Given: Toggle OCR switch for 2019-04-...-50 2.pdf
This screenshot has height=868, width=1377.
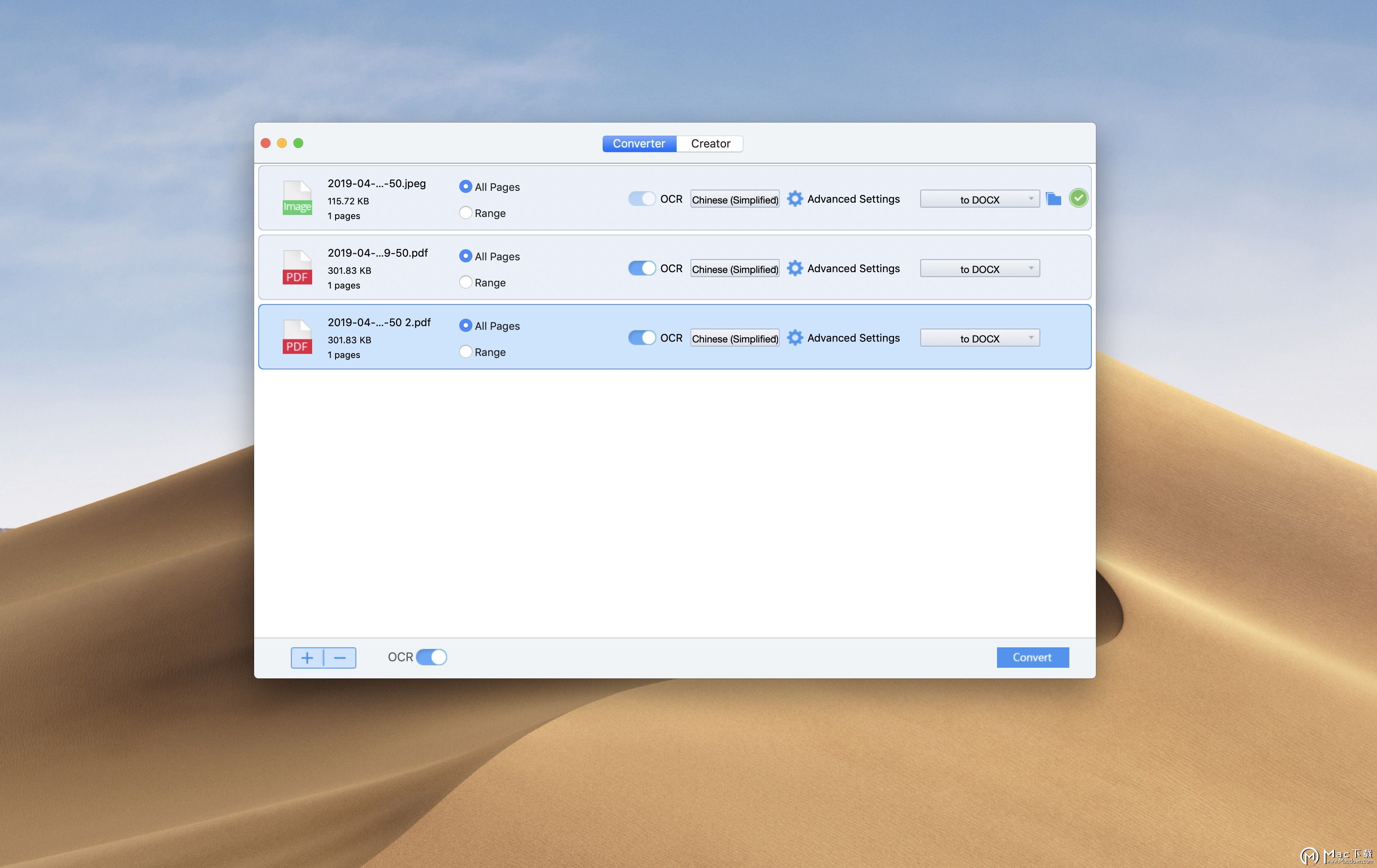Looking at the screenshot, I should click(x=642, y=338).
